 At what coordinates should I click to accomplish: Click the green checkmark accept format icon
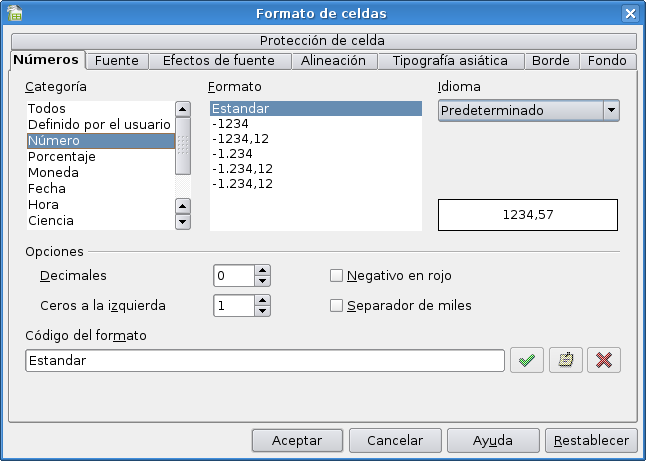pyautogui.click(x=527, y=360)
